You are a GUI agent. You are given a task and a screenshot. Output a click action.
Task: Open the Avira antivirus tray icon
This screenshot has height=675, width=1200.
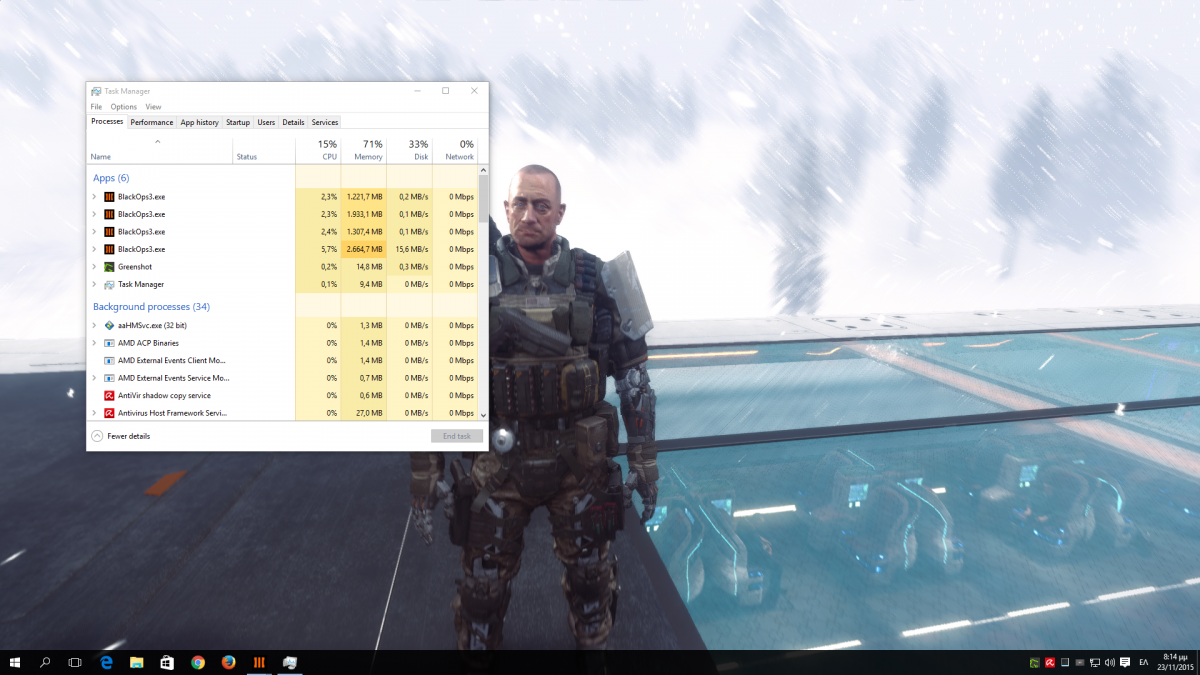[1050, 662]
